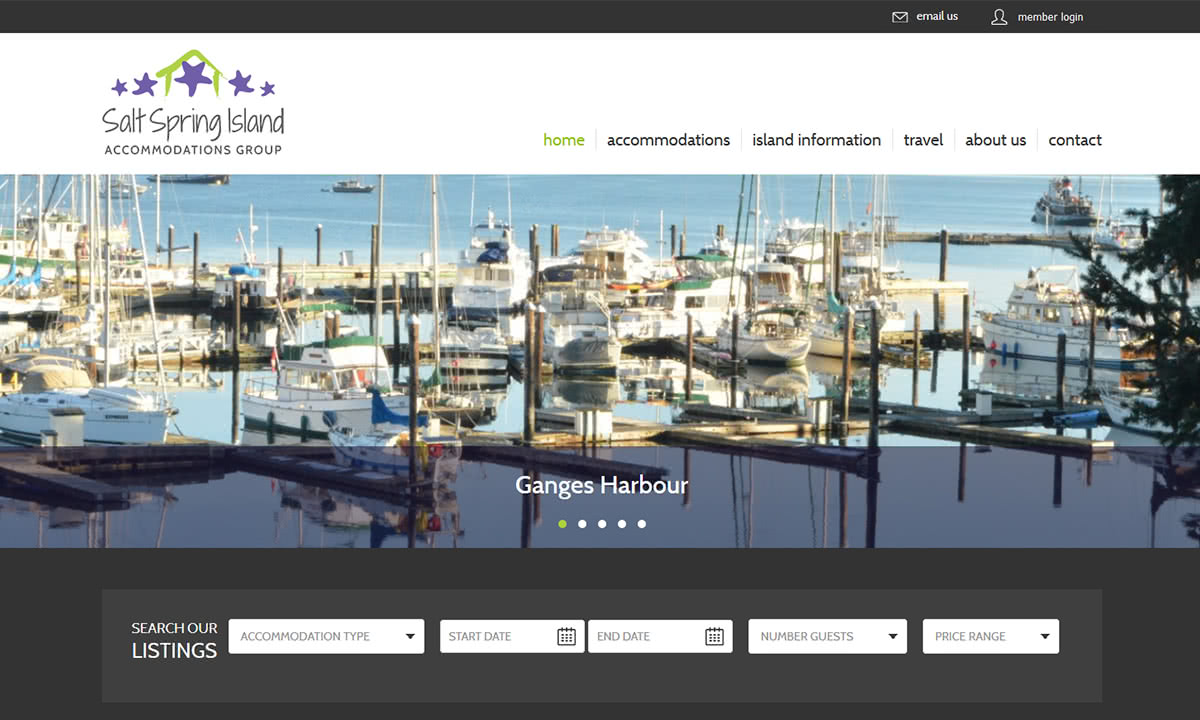Viewport: 1200px width, 720px height.
Task: Expand the Price Range dropdown
Action: (x=991, y=636)
